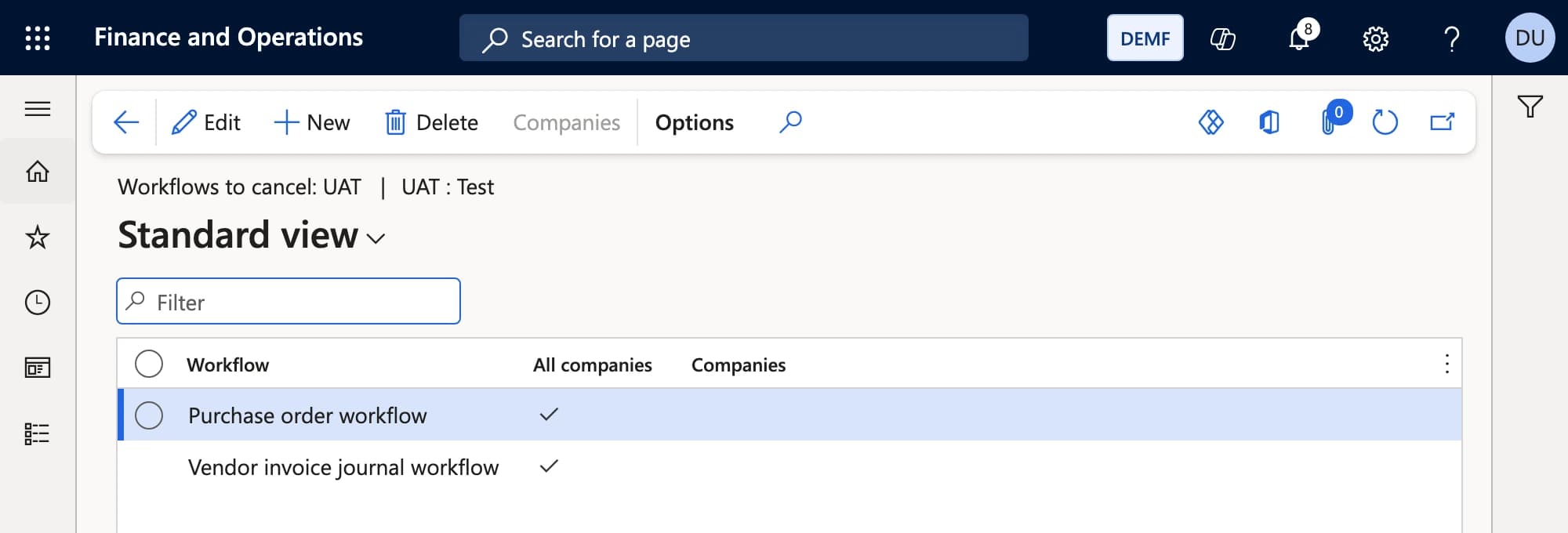Open Workspaces icon in sidebar

click(x=38, y=368)
